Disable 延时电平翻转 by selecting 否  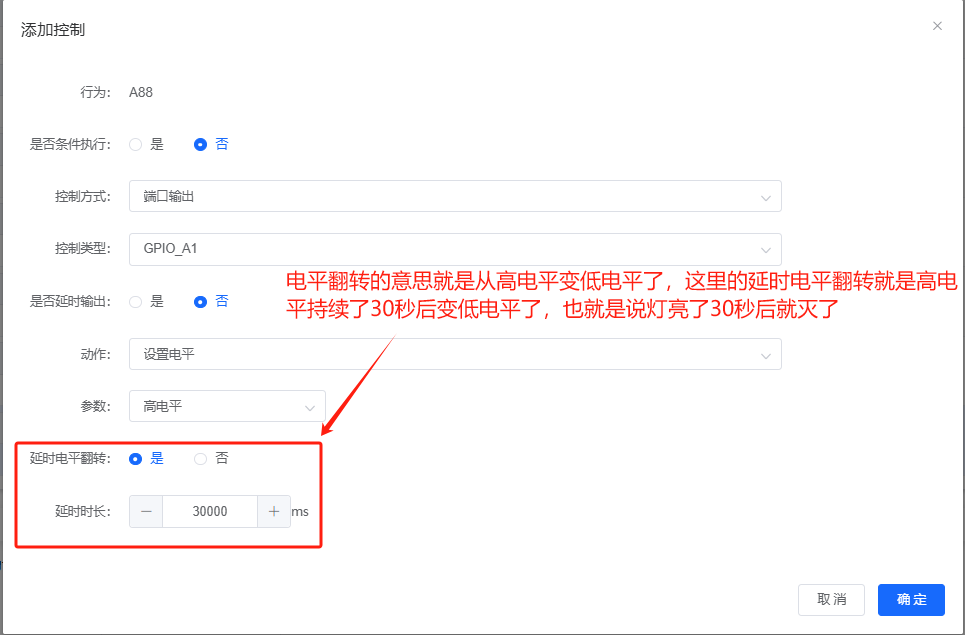coord(199,458)
